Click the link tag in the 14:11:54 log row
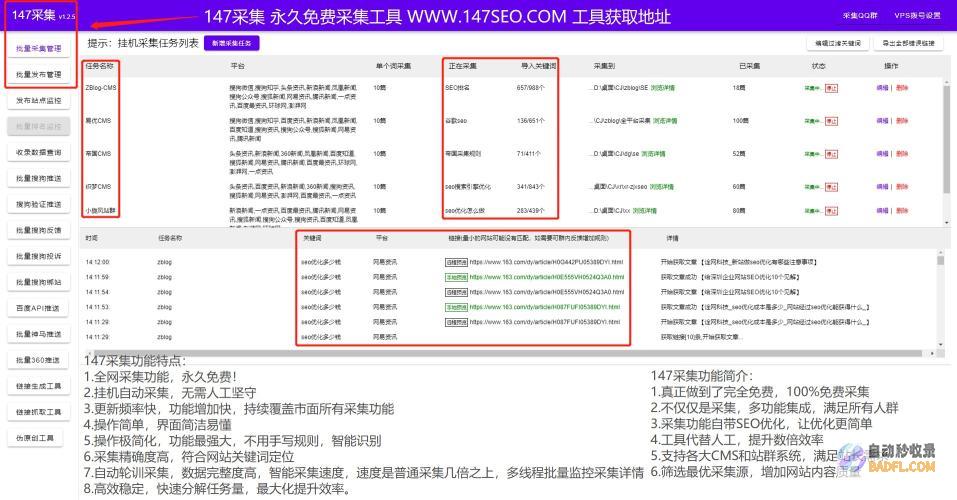This screenshot has height=500, width=957. [x=456, y=292]
